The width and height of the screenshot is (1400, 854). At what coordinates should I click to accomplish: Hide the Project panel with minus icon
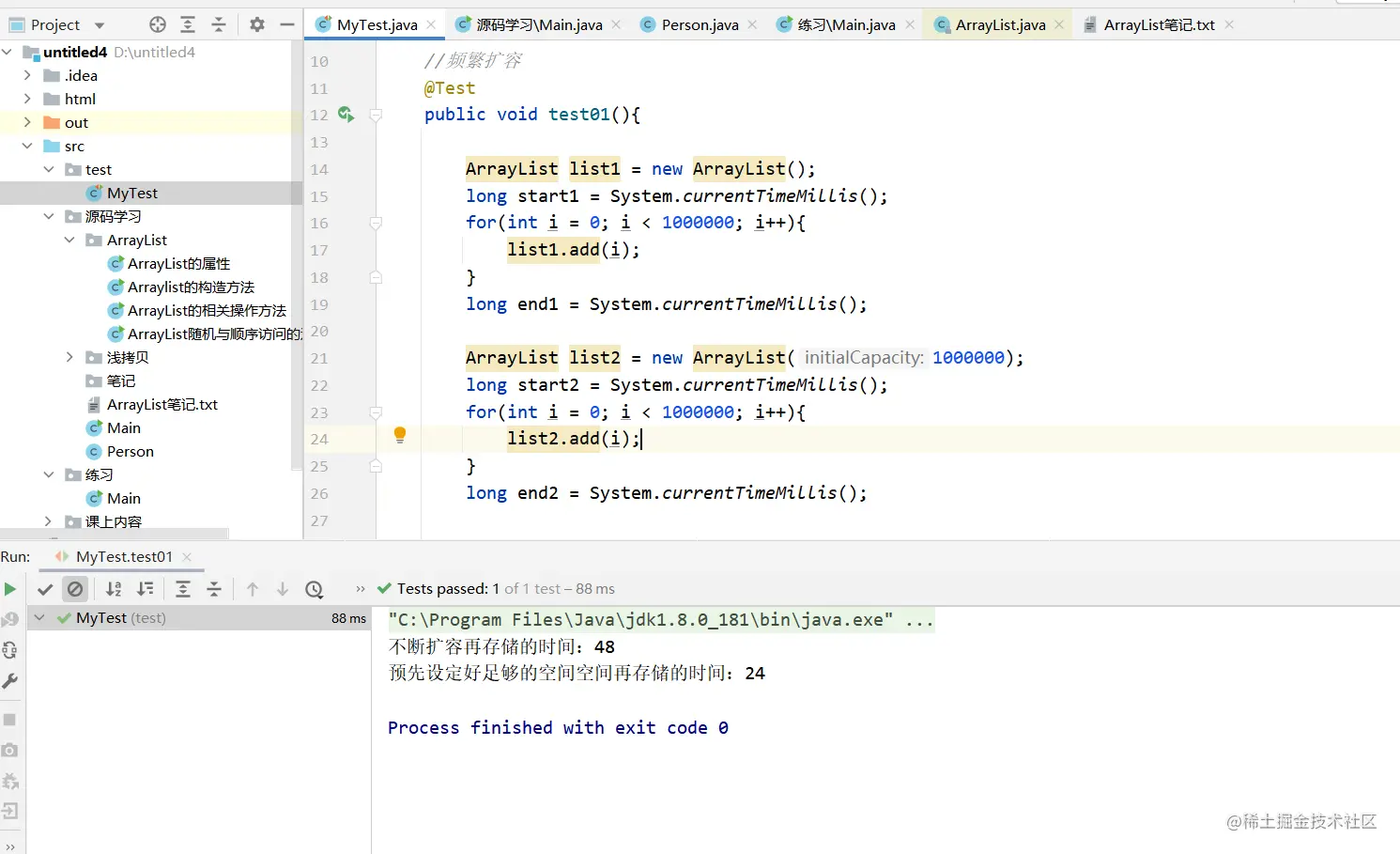click(287, 24)
